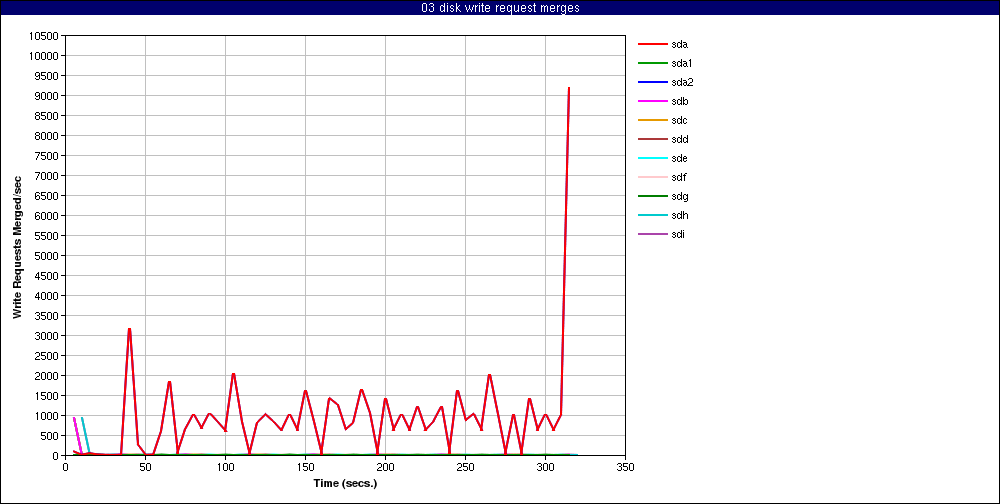1000x504 pixels.
Task: Click the 350 x-axis tick value
Action: pos(626,467)
